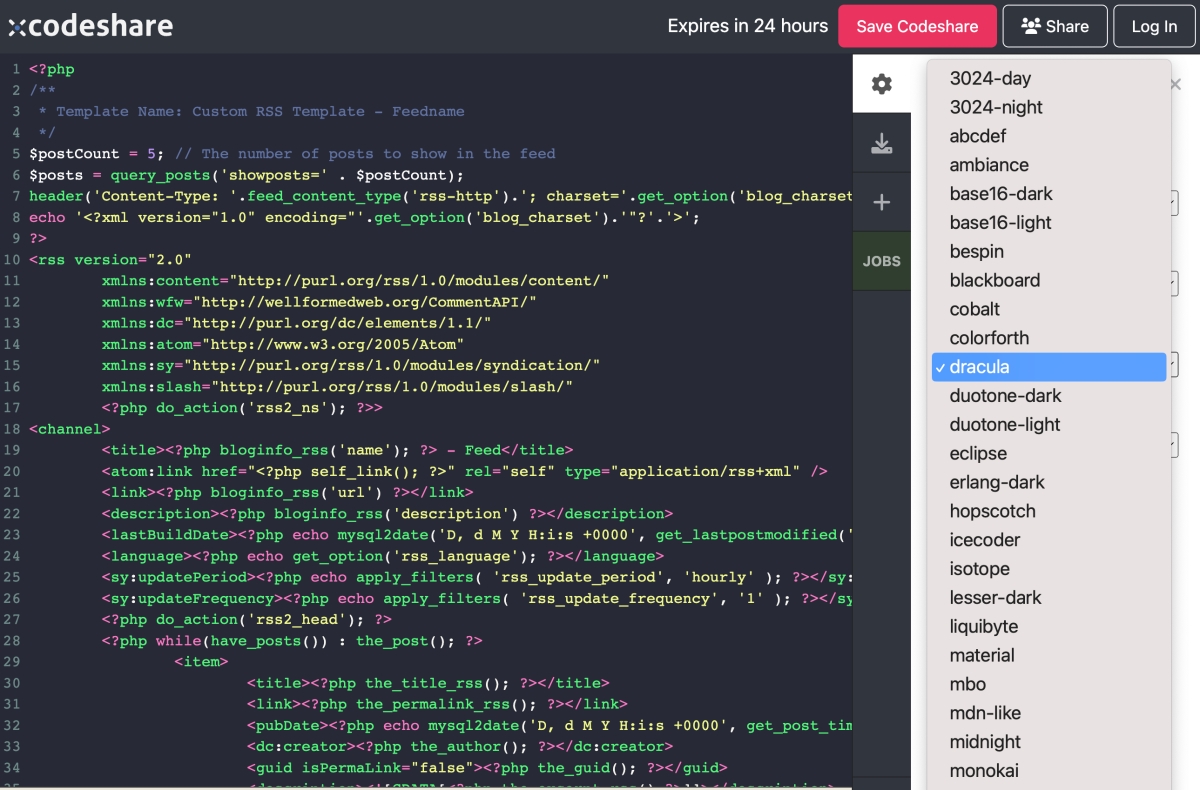
Task: Open the JOBS sidebar tab
Action: 881,261
